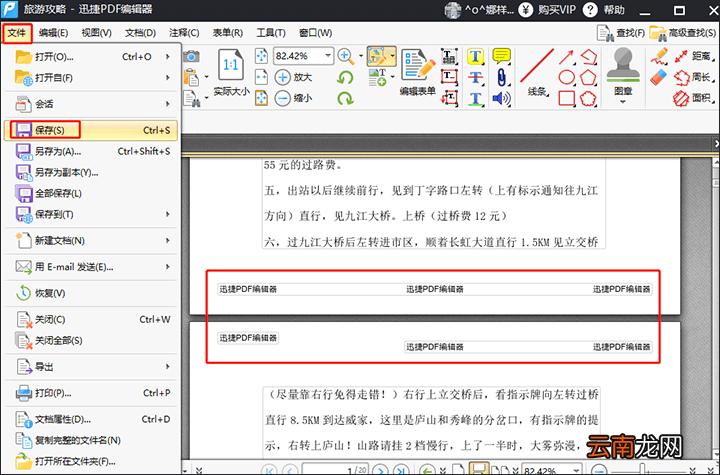Open 文档属性(D)... dialog entry
The image size is (720, 475).
91,419
